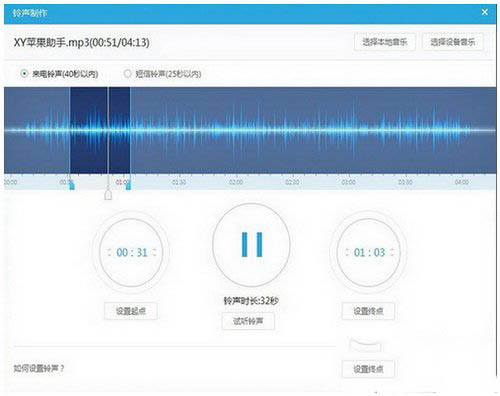Viewport: 500px width, 396px height.
Task: Click the blue end marker near 01:00
Action: click(x=128, y=185)
